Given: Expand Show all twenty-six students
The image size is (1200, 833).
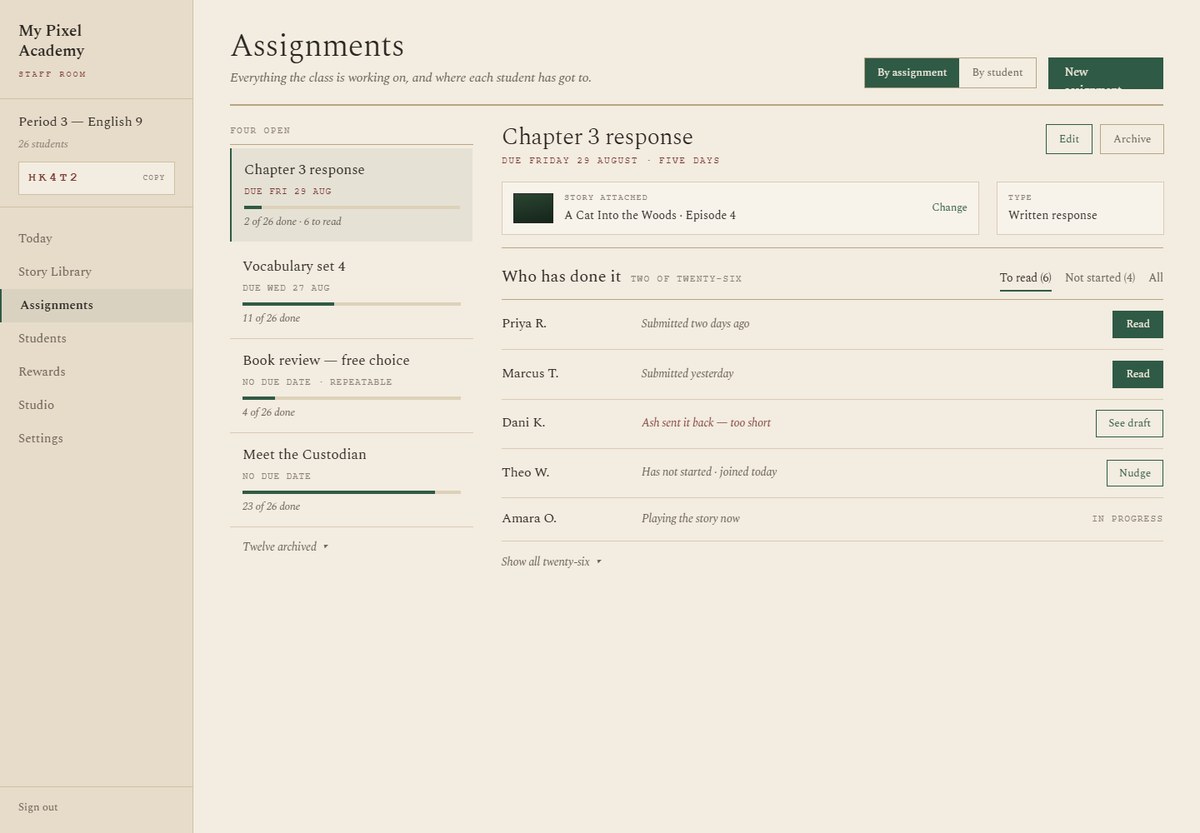Looking at the screenshot, I should coord(551,562).
